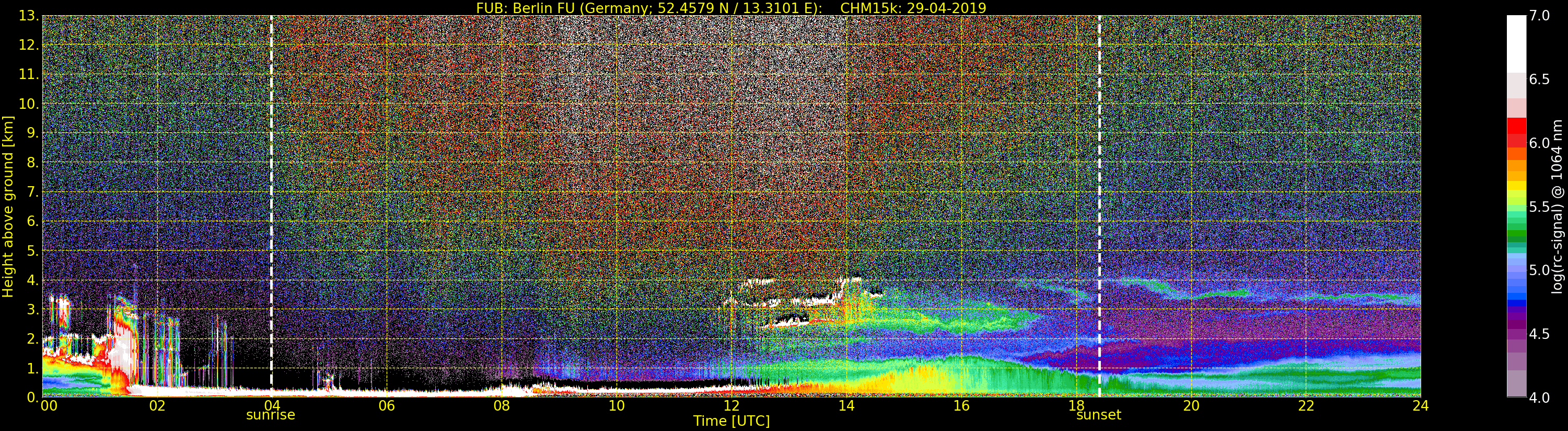This screenshot has width=1568, height=431.
Task: Click the blue band near 5.0 on colorbar
Action: pos(1516,271)
